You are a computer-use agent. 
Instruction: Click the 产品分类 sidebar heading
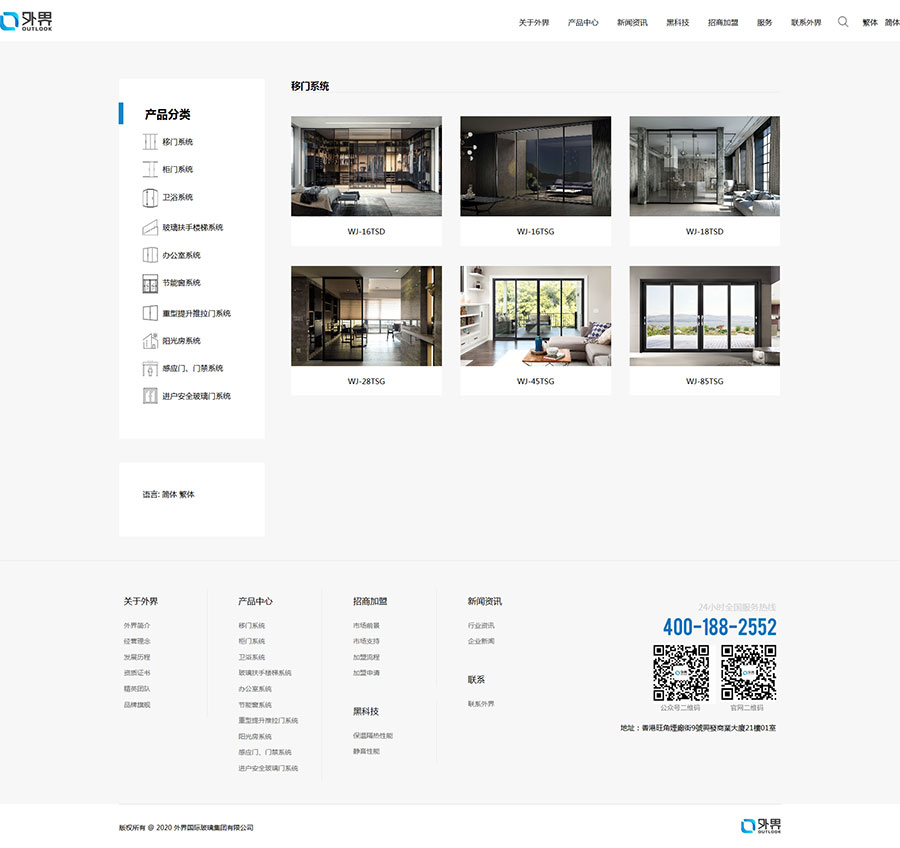tap(167, 114)
